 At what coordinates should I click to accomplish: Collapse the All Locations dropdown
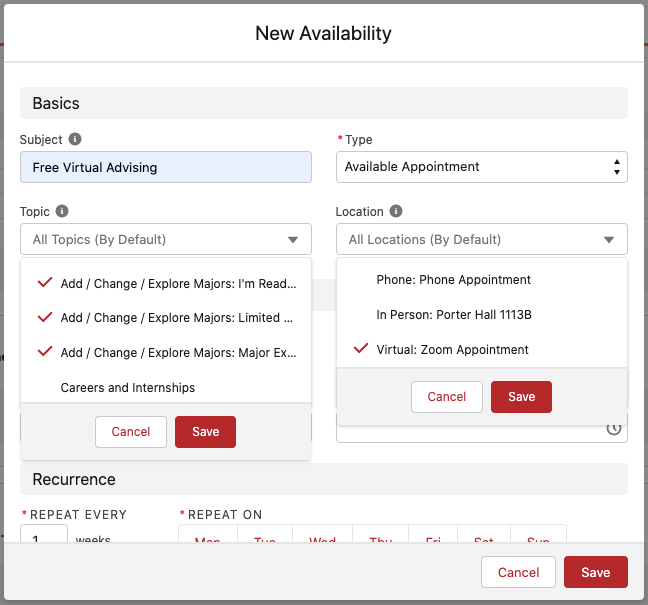481,240
